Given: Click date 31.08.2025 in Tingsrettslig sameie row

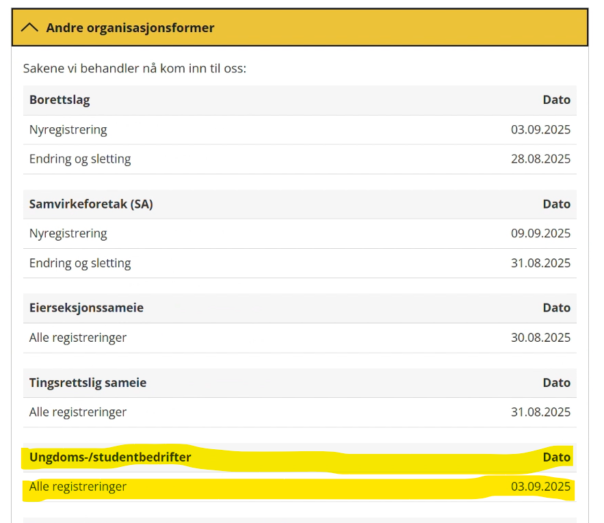Looking at the screenshot, I should coord(540,412).
